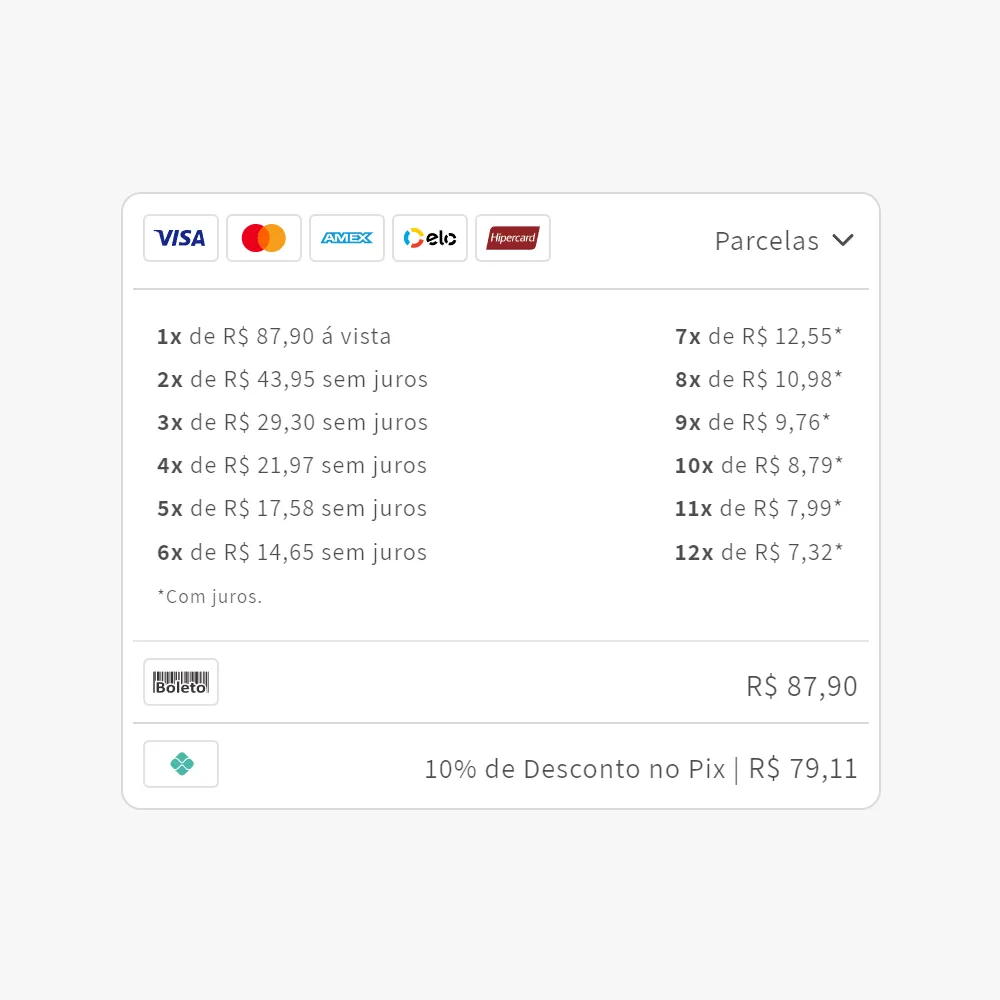Pick 10x de R$ 8,79 option
This screenshot has width=1000, height=1000.
pos(758,466)
